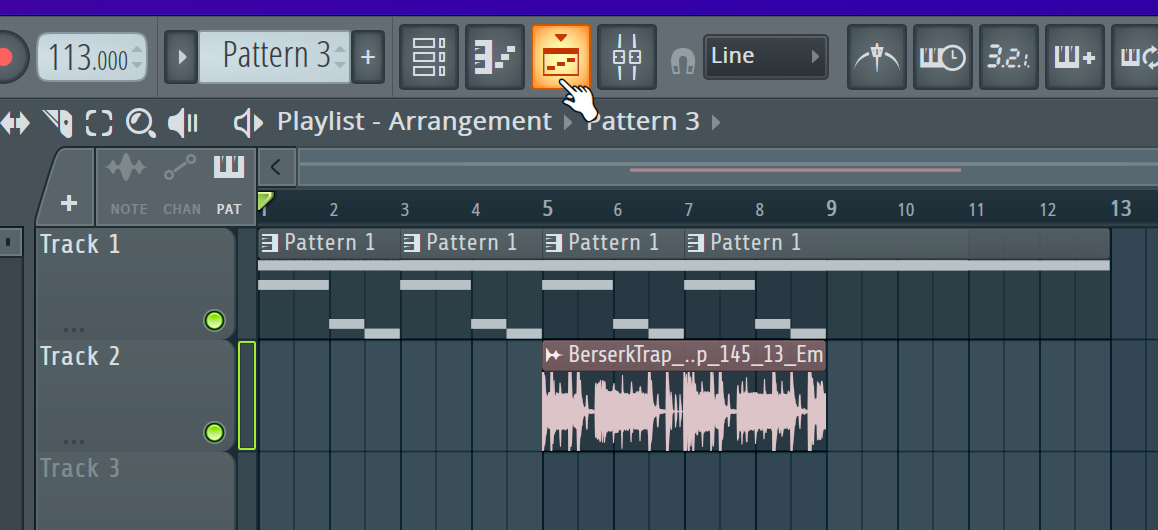Click the metronome icon
This screenshot has height=530, width=1158.
tap(876, 57)
